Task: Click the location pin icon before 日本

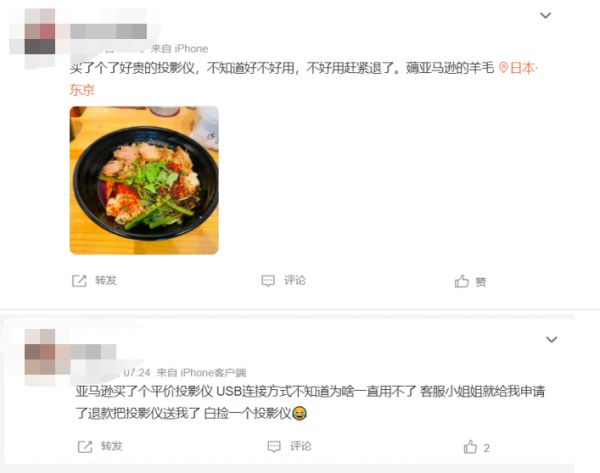Action: (x=504, y=68)
